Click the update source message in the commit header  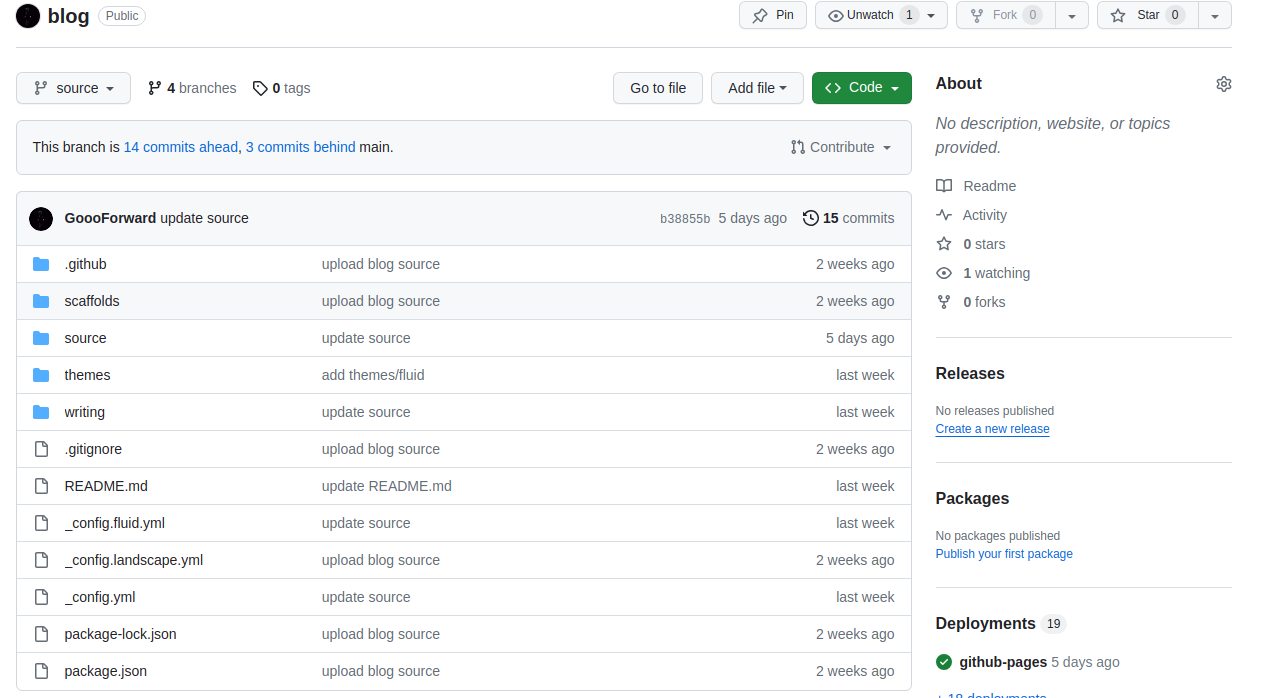pyautogui.click(x=204, y=218)
